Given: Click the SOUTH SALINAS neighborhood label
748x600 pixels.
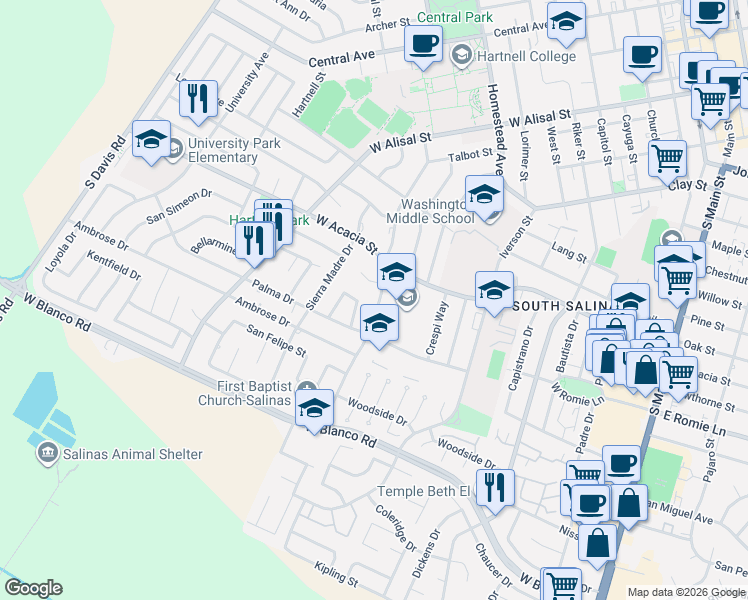Looking at the screenshot, I should 560,306.
